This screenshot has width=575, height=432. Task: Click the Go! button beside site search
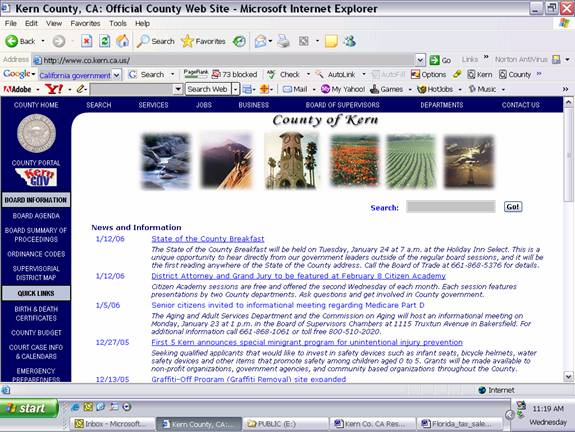coord(513,207)
